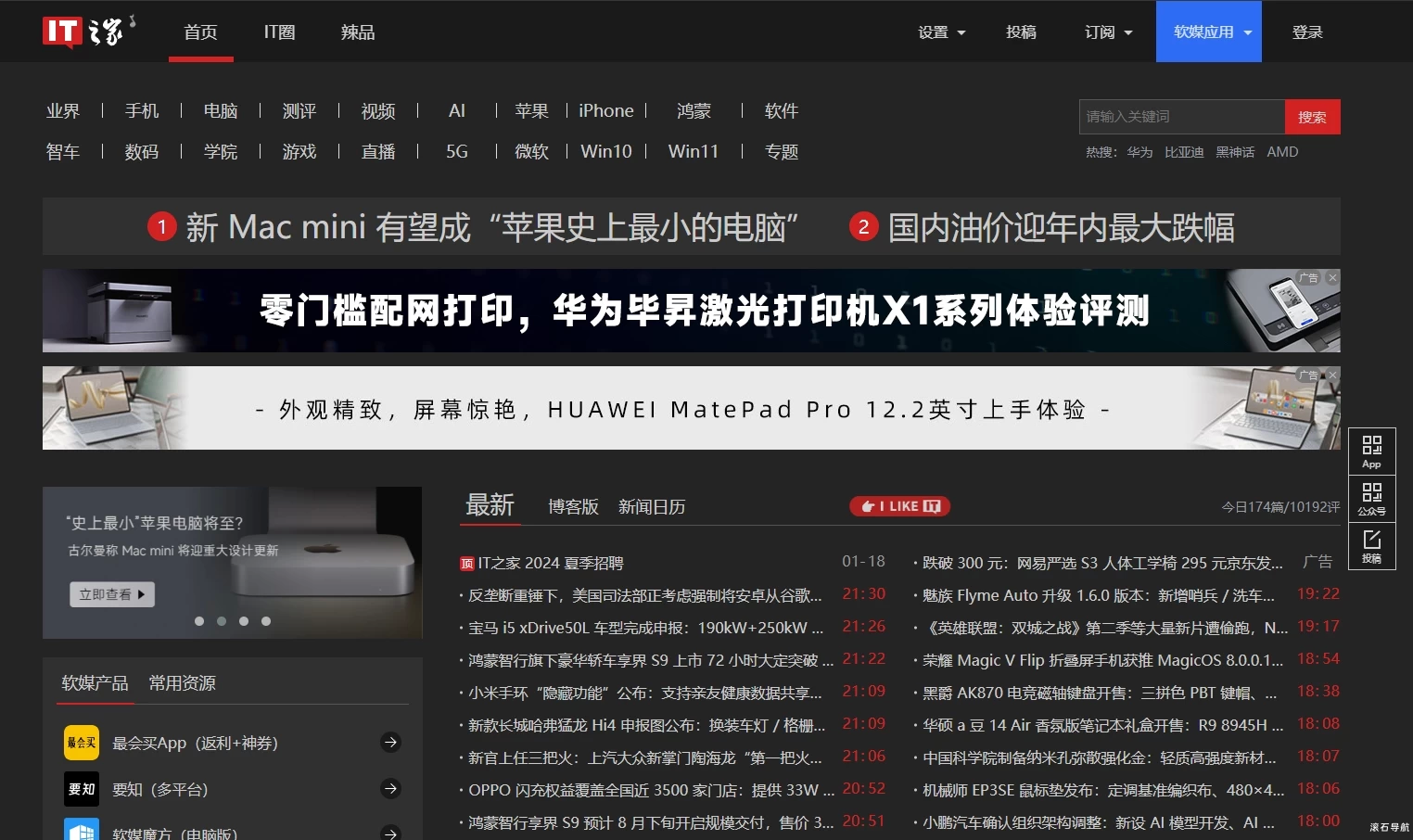Click the red 顶 icon before IT之家 2024 夏季招聘
The image size is (1413, 840).
point(467,564)
